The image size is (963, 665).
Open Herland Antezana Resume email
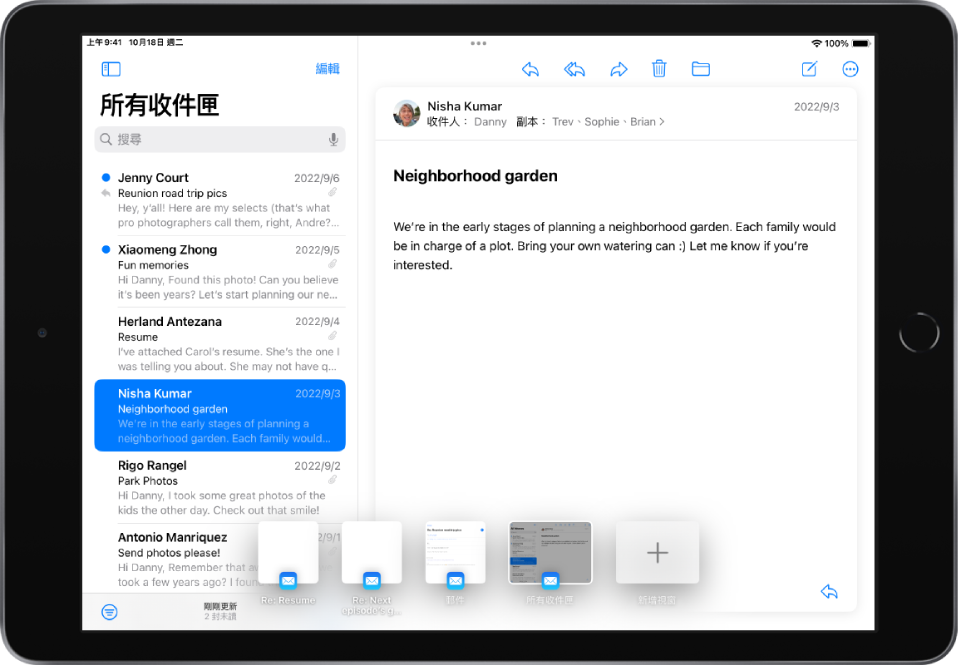coord(220,343)
